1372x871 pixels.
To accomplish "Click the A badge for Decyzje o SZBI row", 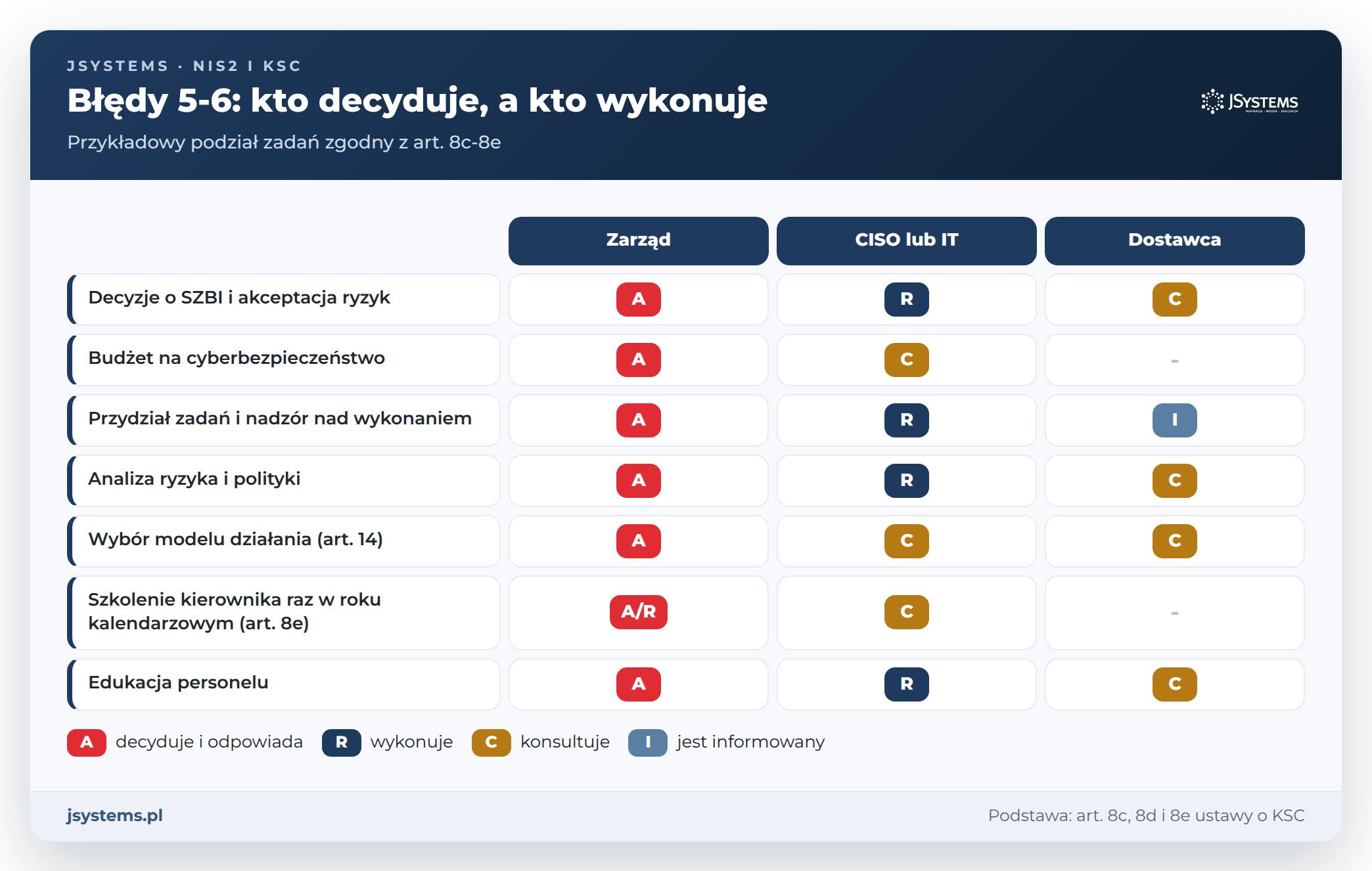I will pos(638,300).
